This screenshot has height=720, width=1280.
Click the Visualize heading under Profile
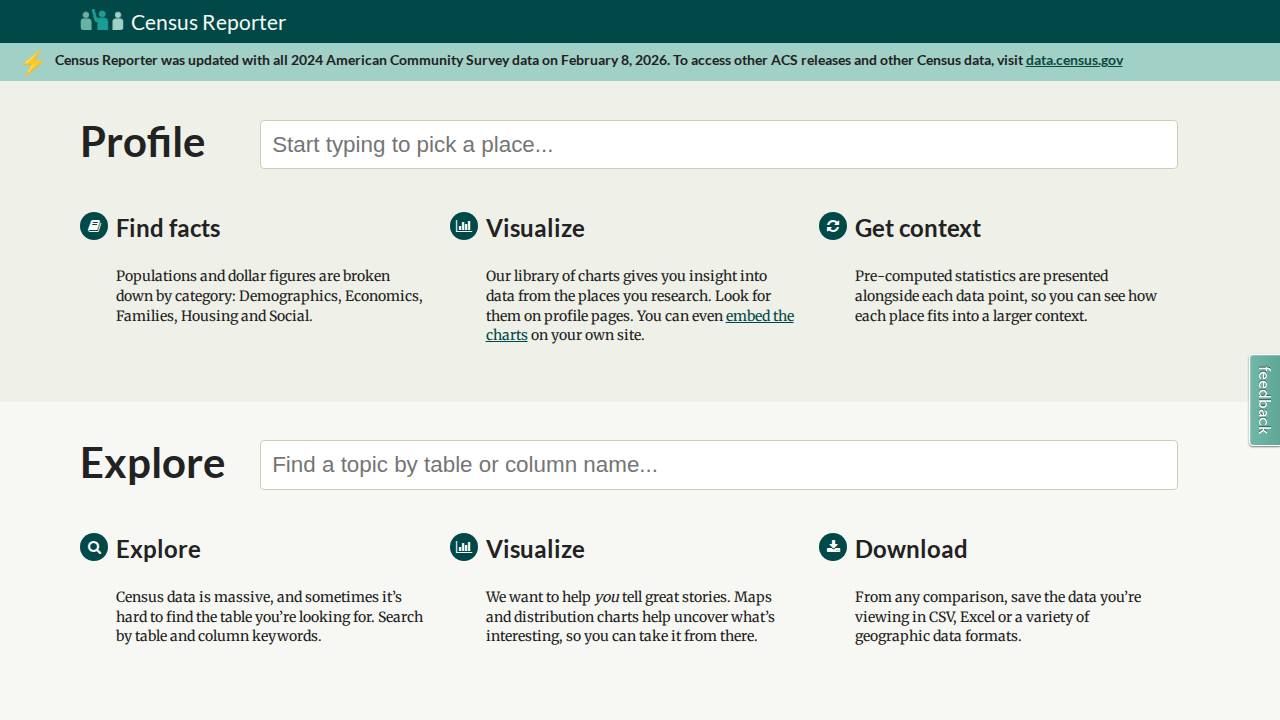pos(535,228)
